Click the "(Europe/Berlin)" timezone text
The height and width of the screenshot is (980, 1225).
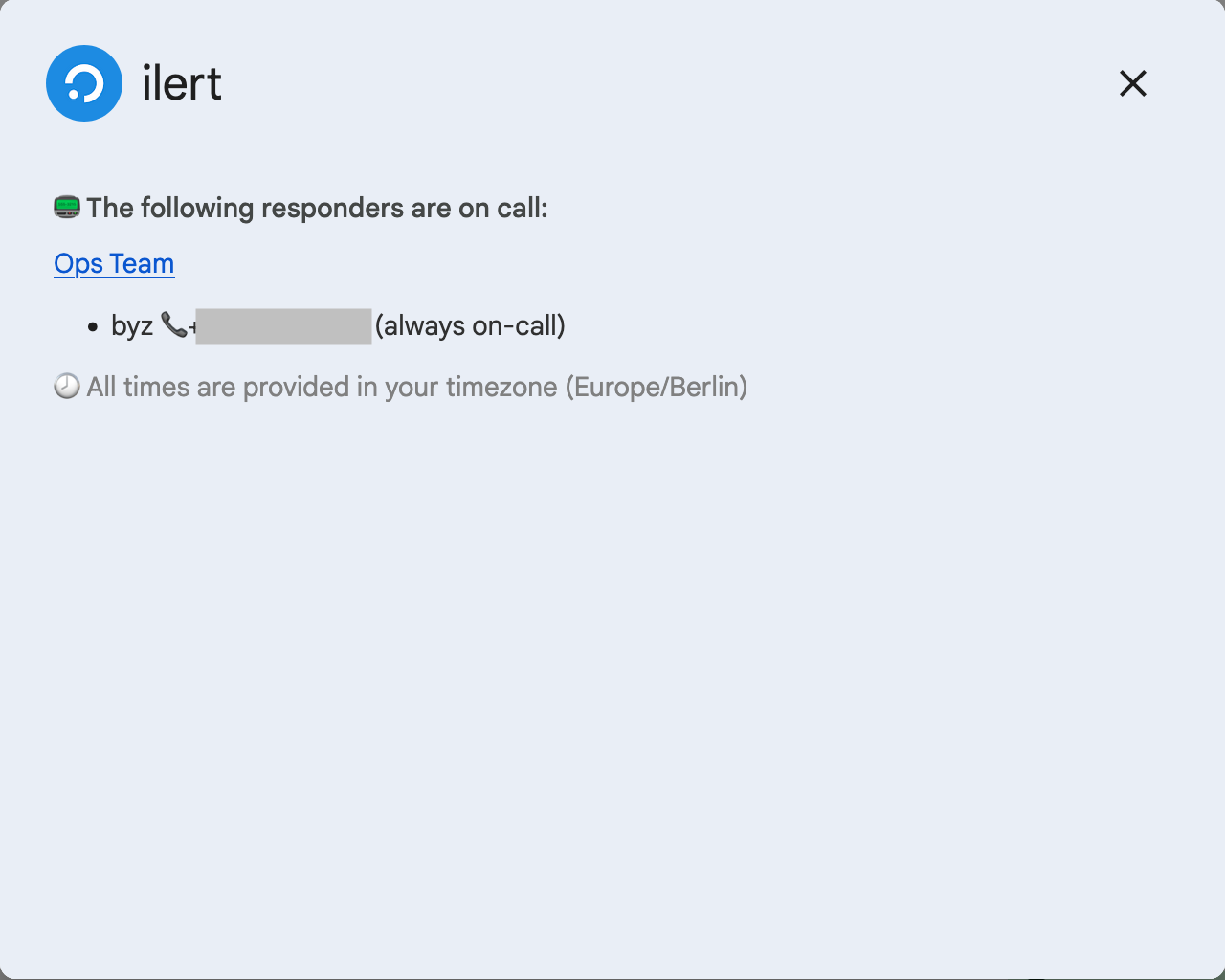tap(657, 388)
